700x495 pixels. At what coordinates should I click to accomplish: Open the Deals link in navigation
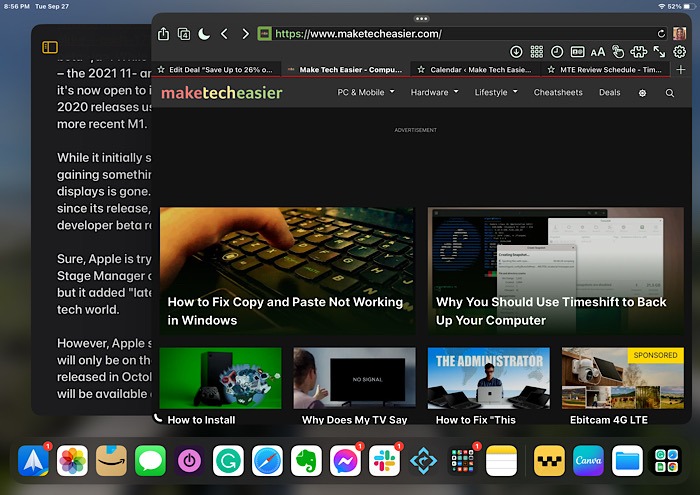point(609,92)
